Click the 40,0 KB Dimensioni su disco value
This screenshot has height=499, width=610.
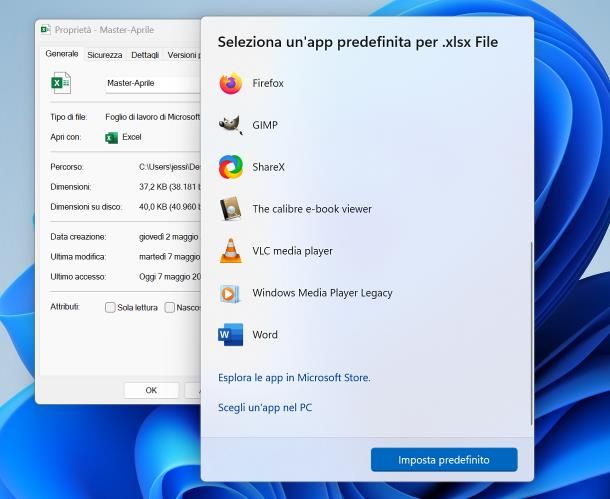[170, 207]
